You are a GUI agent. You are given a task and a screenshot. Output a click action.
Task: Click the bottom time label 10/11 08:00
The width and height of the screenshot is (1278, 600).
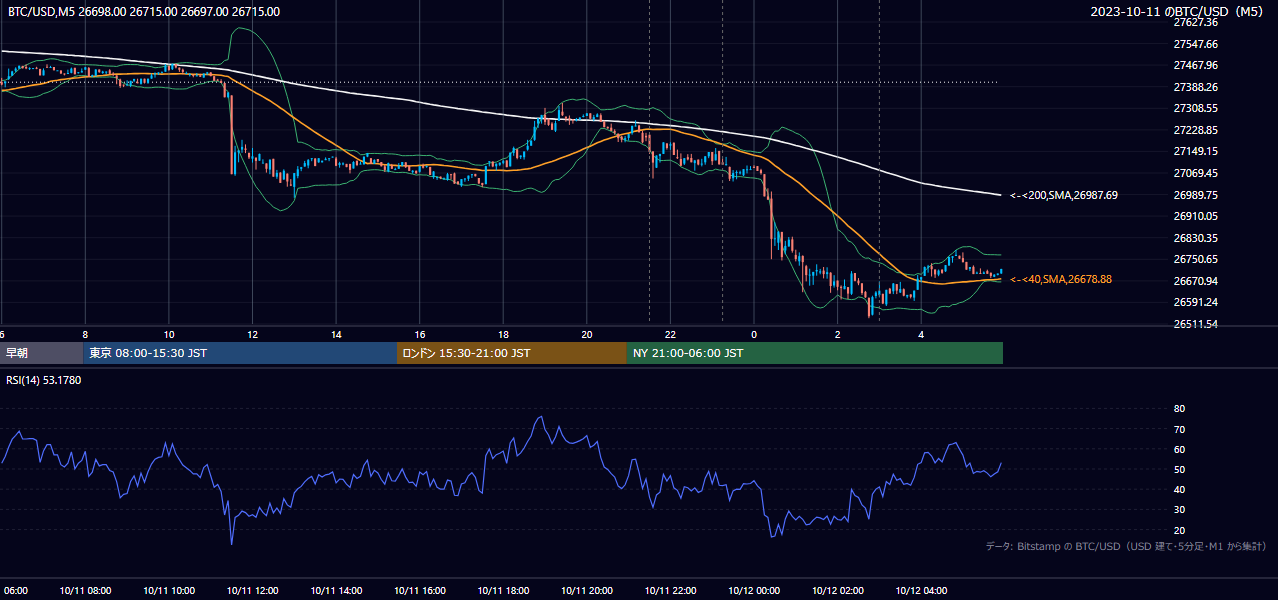tap(85, 590)
